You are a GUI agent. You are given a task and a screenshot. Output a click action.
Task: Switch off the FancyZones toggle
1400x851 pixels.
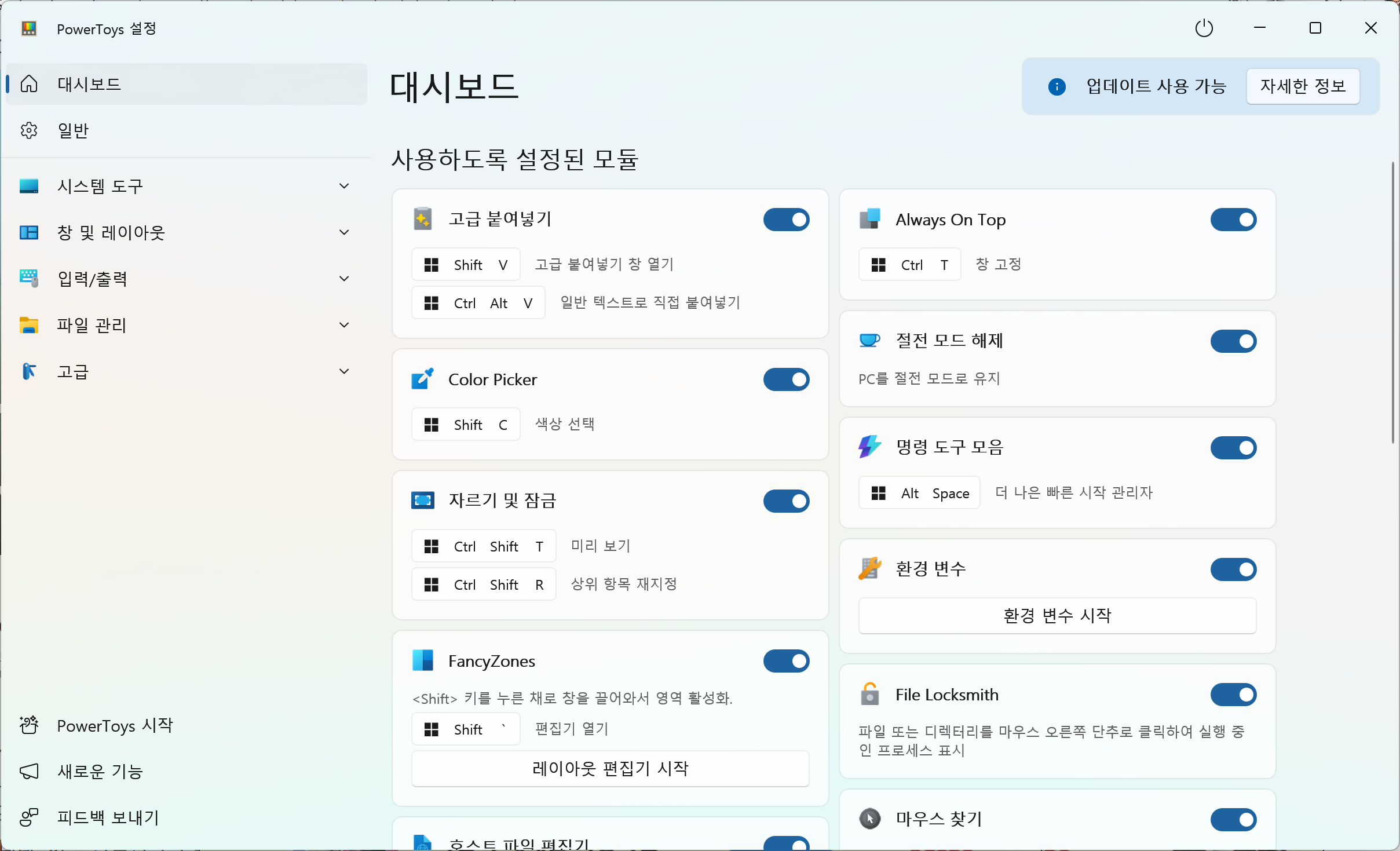786,661
